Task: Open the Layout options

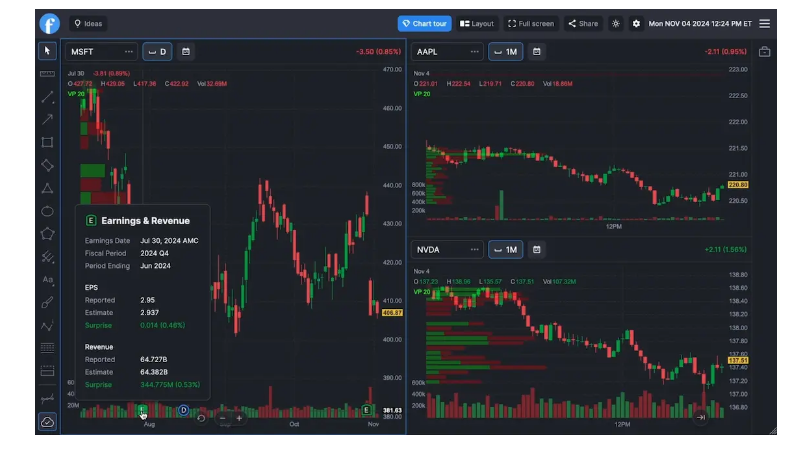Action: pos(477,24)
